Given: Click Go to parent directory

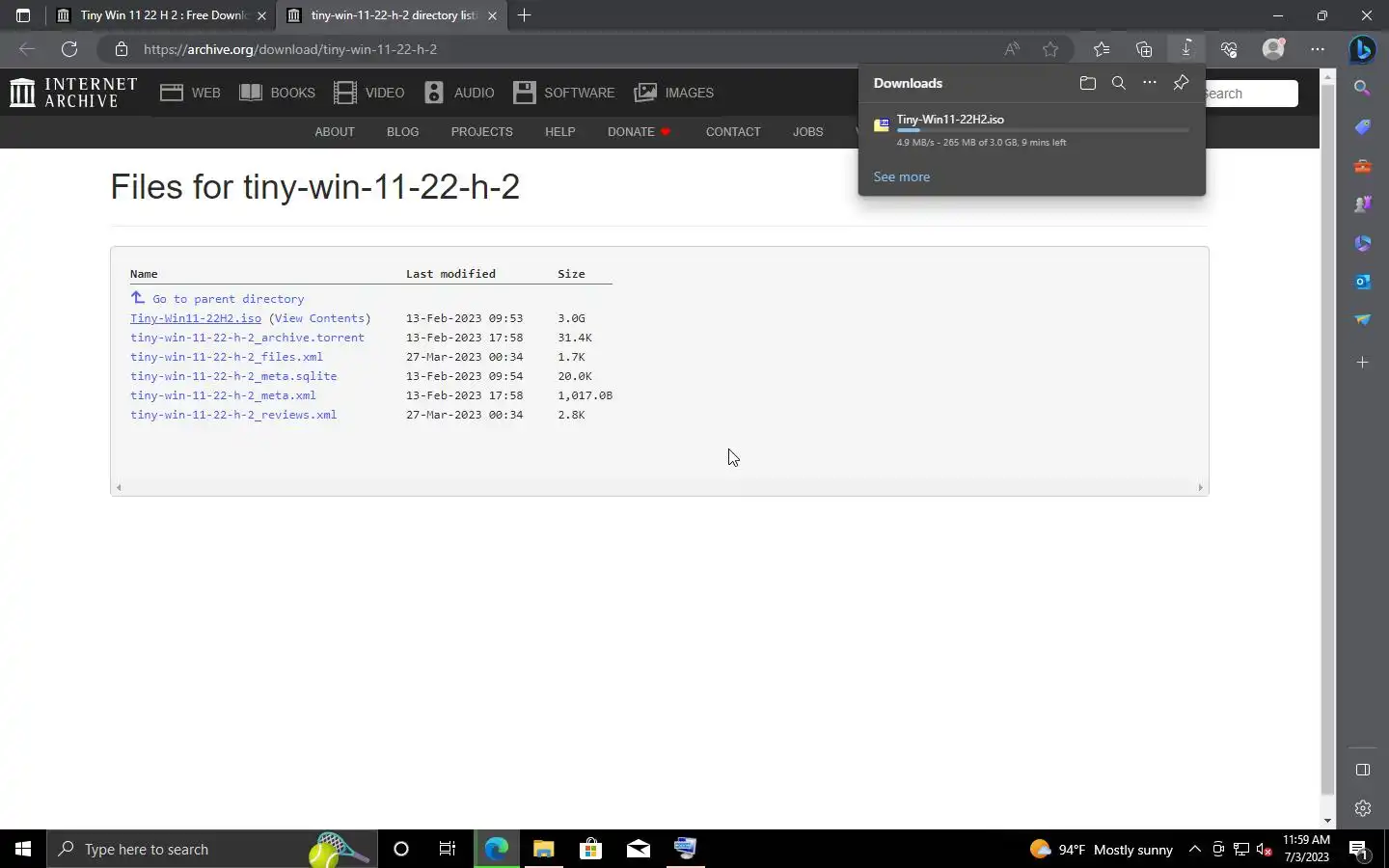Looking at the screenshot, I should [x=217, y=298].
